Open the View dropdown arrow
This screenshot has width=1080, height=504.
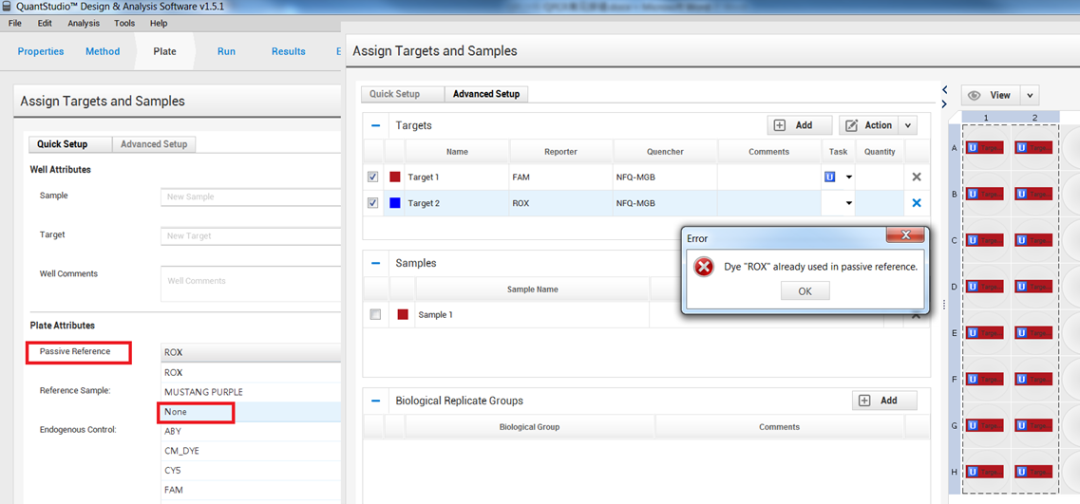coord(1030,96)
